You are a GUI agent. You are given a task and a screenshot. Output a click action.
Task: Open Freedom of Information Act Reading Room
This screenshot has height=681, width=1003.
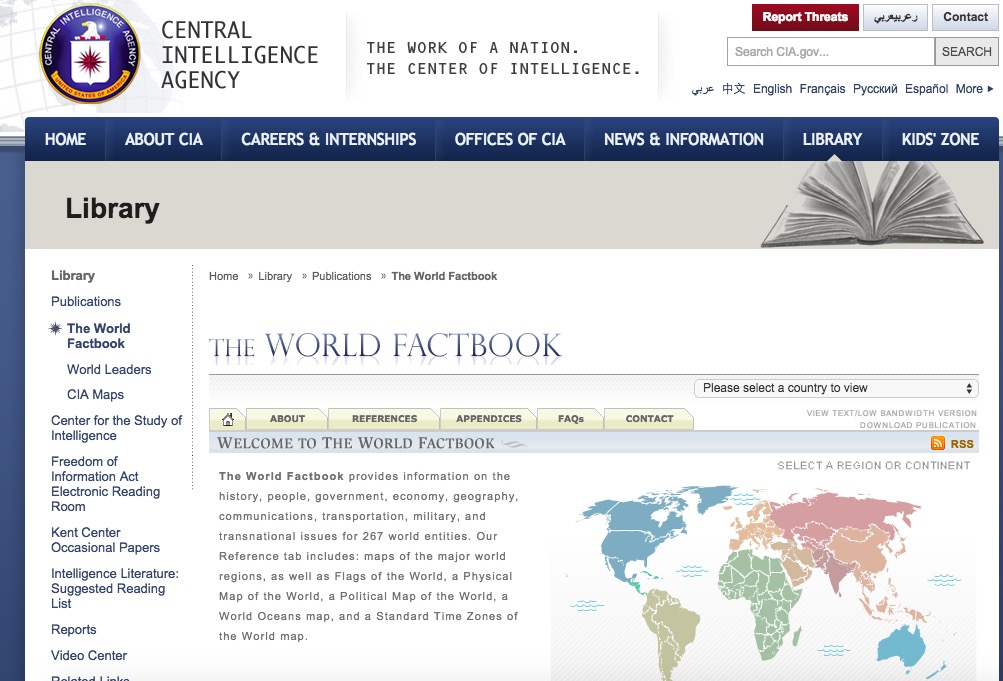click(106, 484)
